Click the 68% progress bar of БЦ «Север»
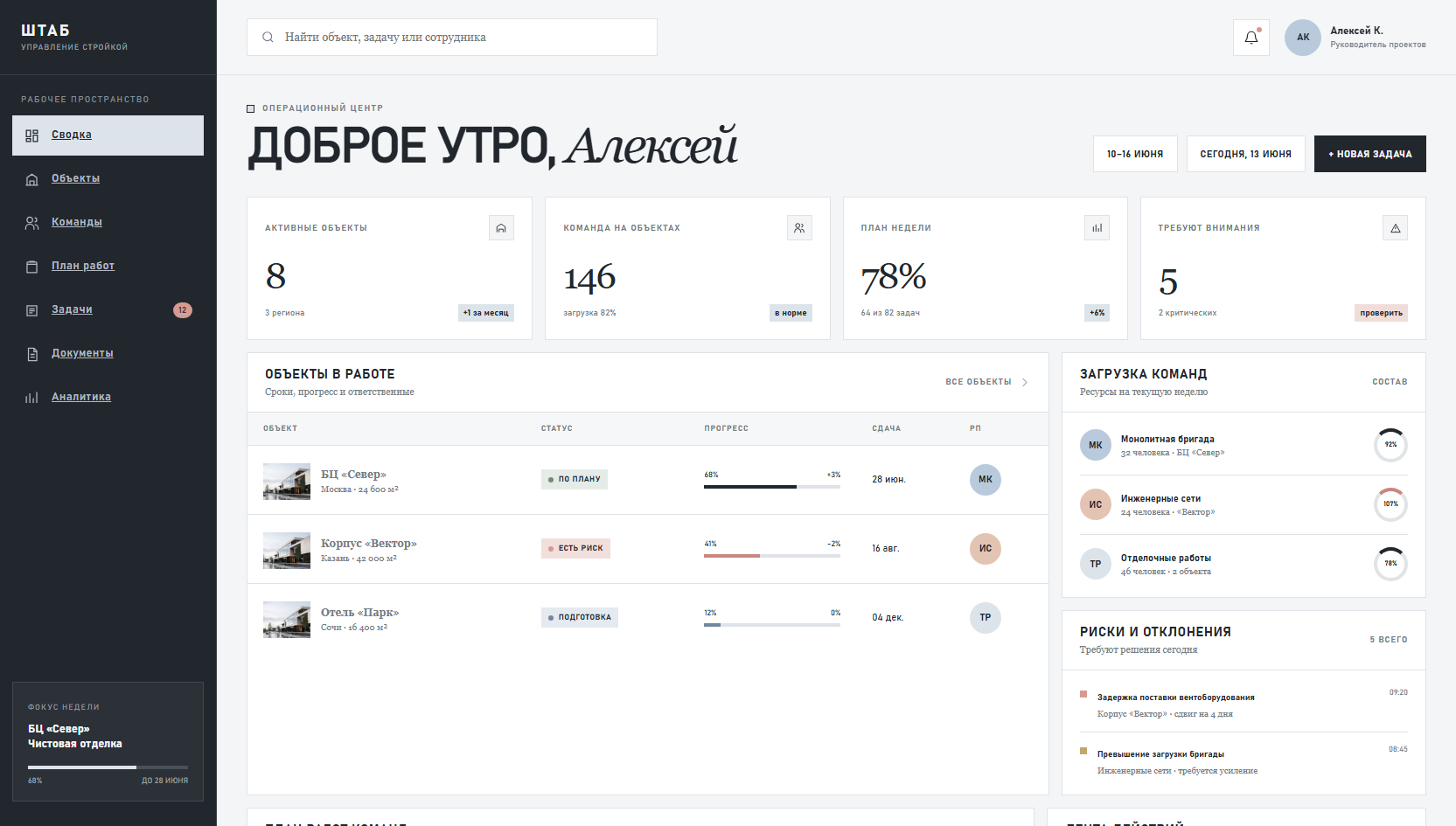 [772, 487]
